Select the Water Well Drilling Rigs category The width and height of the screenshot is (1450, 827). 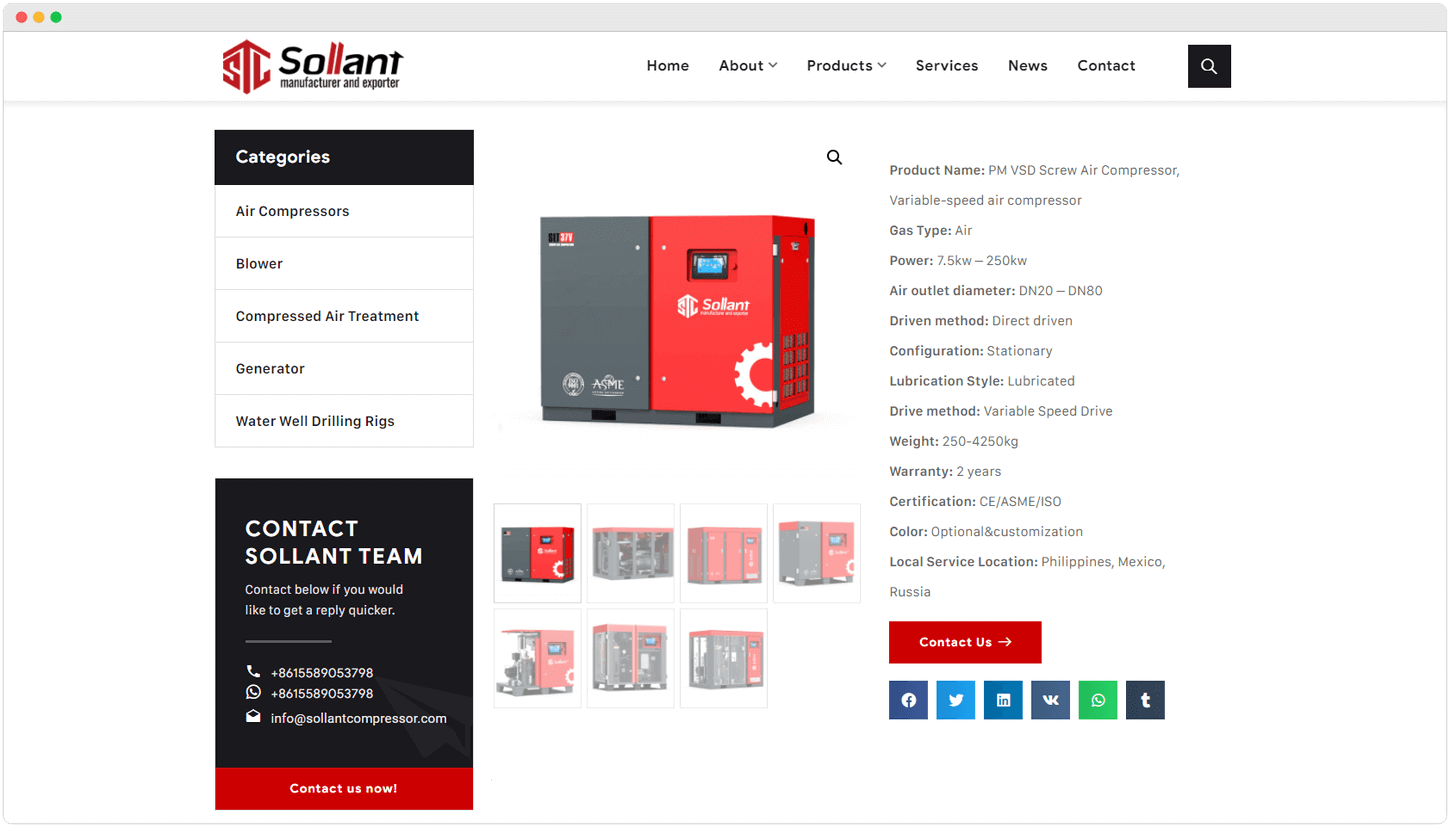point(344,421)
